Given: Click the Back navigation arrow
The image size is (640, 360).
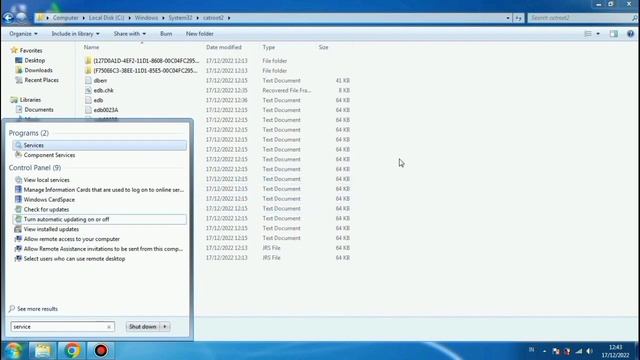Looking at the screenshot, I should [x=9, y=18].
